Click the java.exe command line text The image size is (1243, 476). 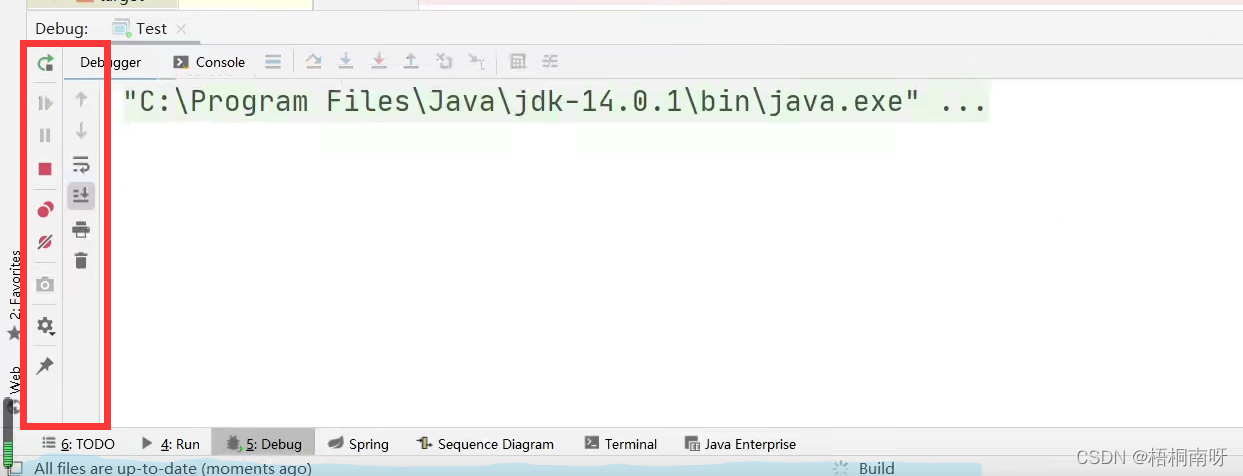point(555,101)
